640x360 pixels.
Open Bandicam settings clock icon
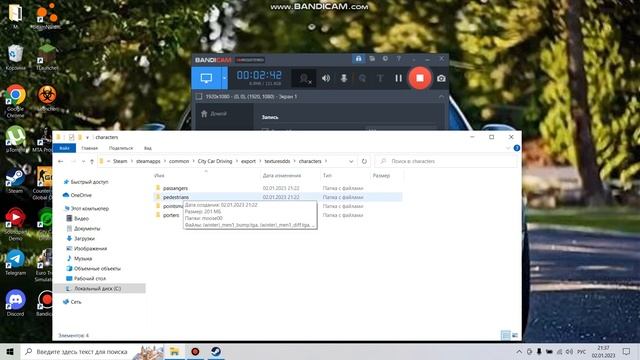pyautogui.click(x=385, y=59)
